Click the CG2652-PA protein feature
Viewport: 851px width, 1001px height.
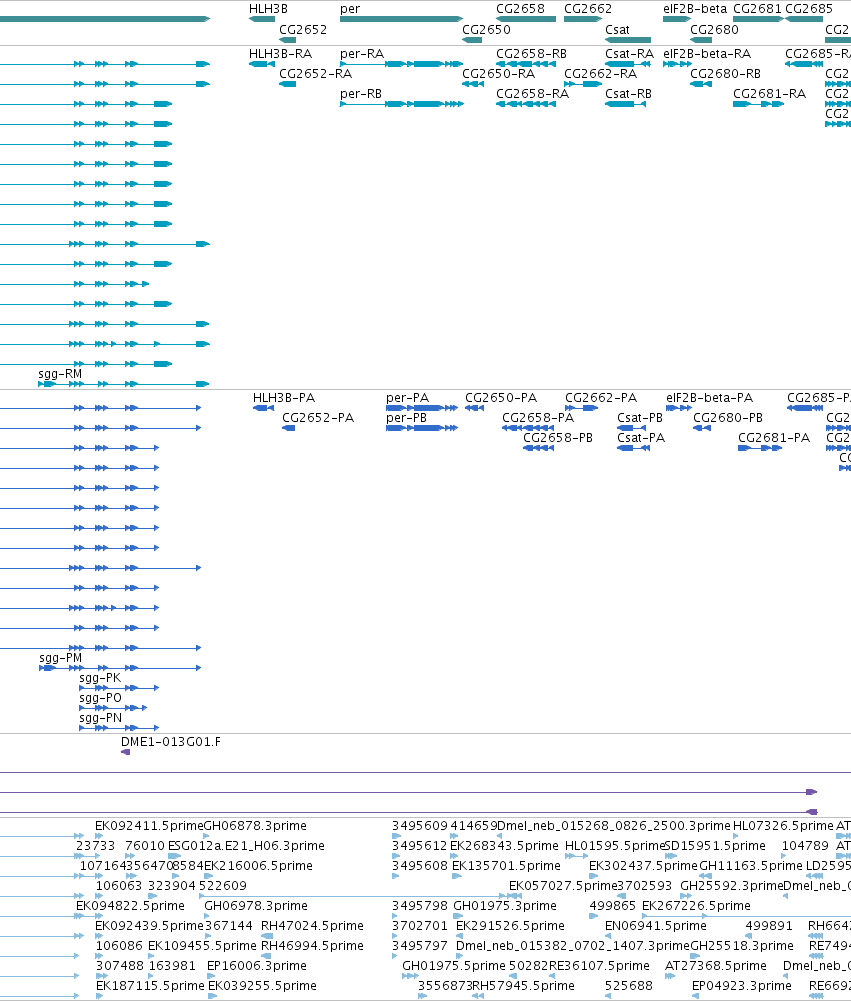tap(289, 428)
